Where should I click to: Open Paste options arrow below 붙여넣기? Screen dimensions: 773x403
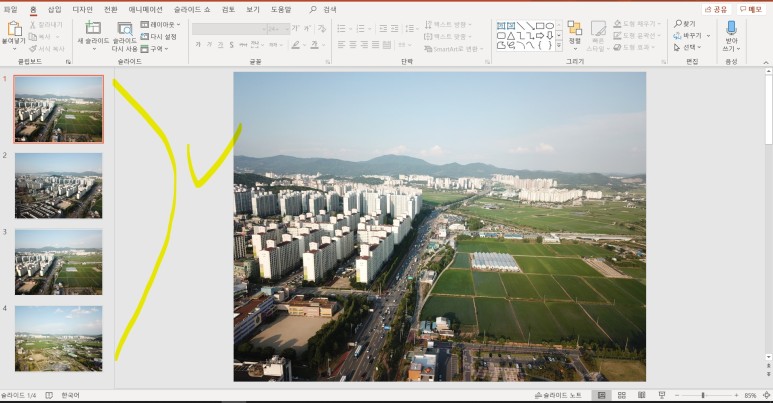14,49
